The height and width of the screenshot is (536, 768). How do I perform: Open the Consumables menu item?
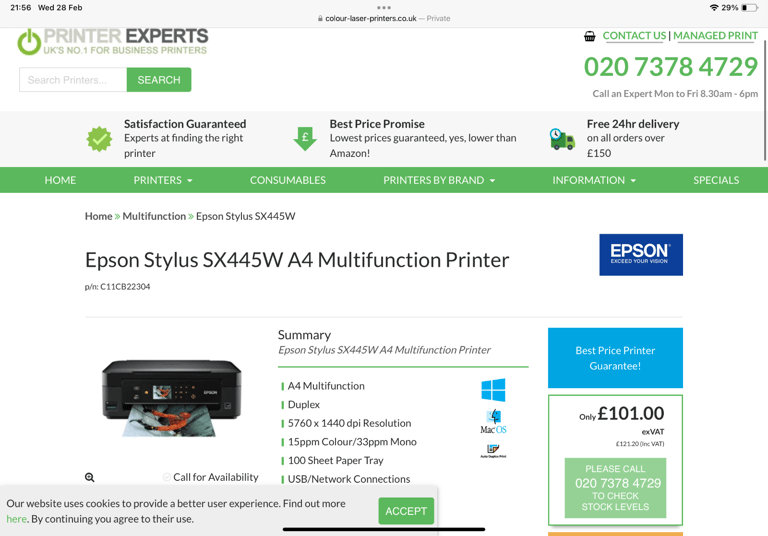click(288, 180)
